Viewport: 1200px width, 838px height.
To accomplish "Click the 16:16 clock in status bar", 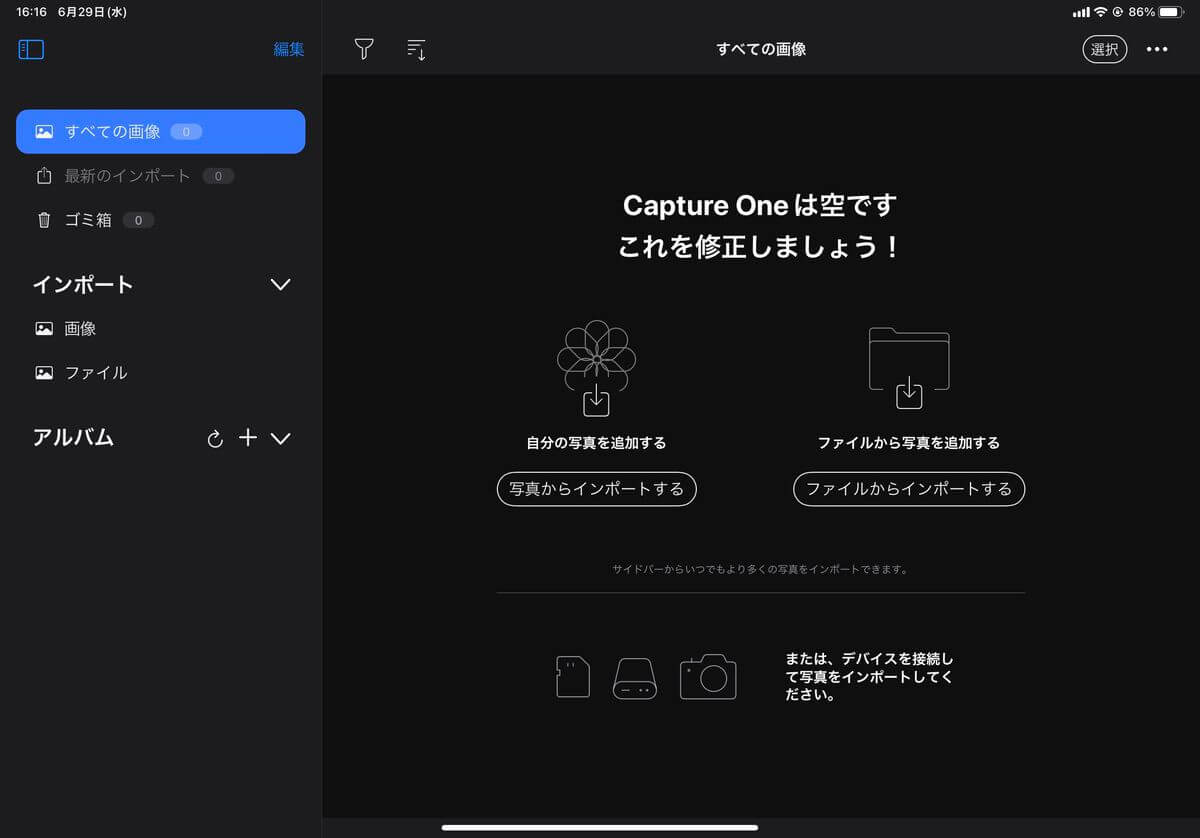I will [31, 12].
